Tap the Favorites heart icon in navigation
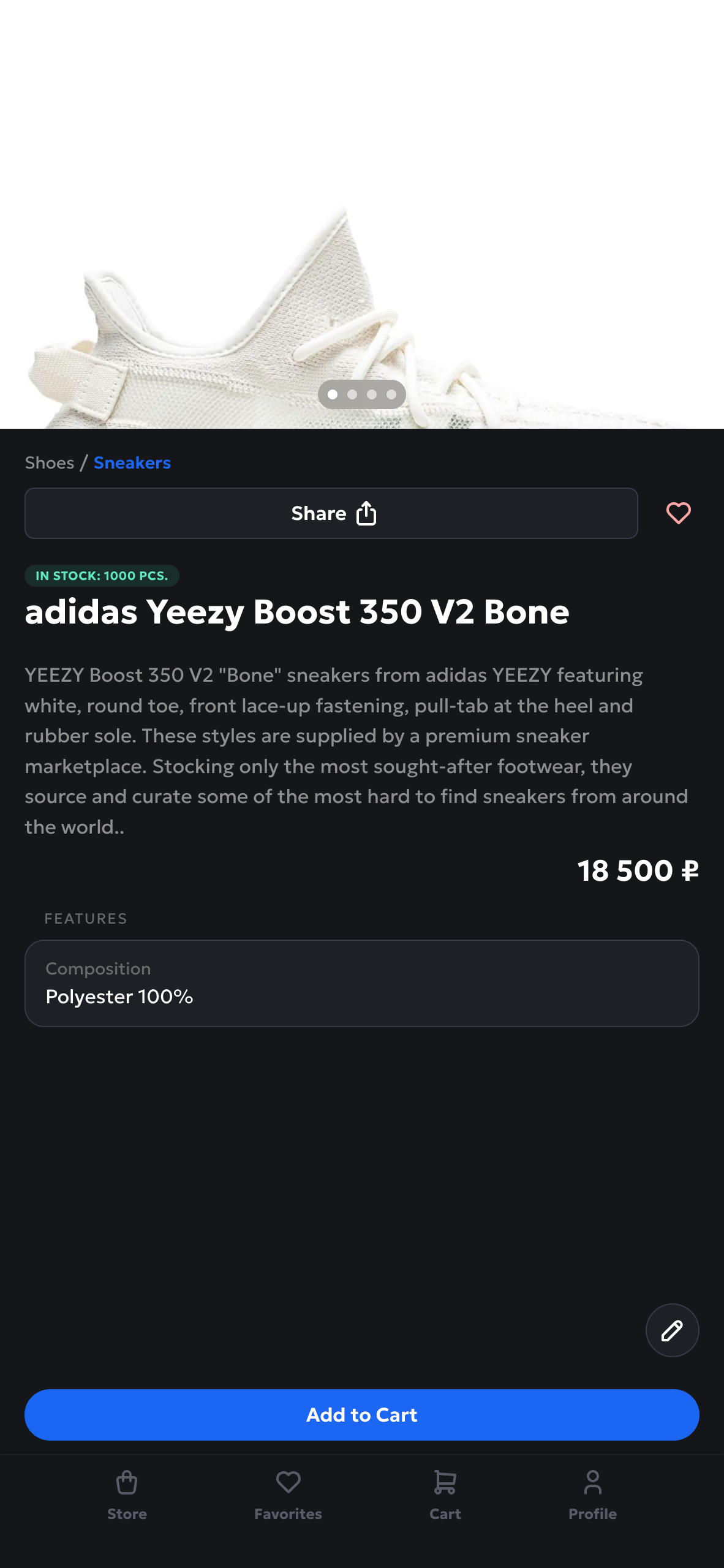Viewport: 724px width, 1568px height. pyautogui.click(x=288, y=1482)
